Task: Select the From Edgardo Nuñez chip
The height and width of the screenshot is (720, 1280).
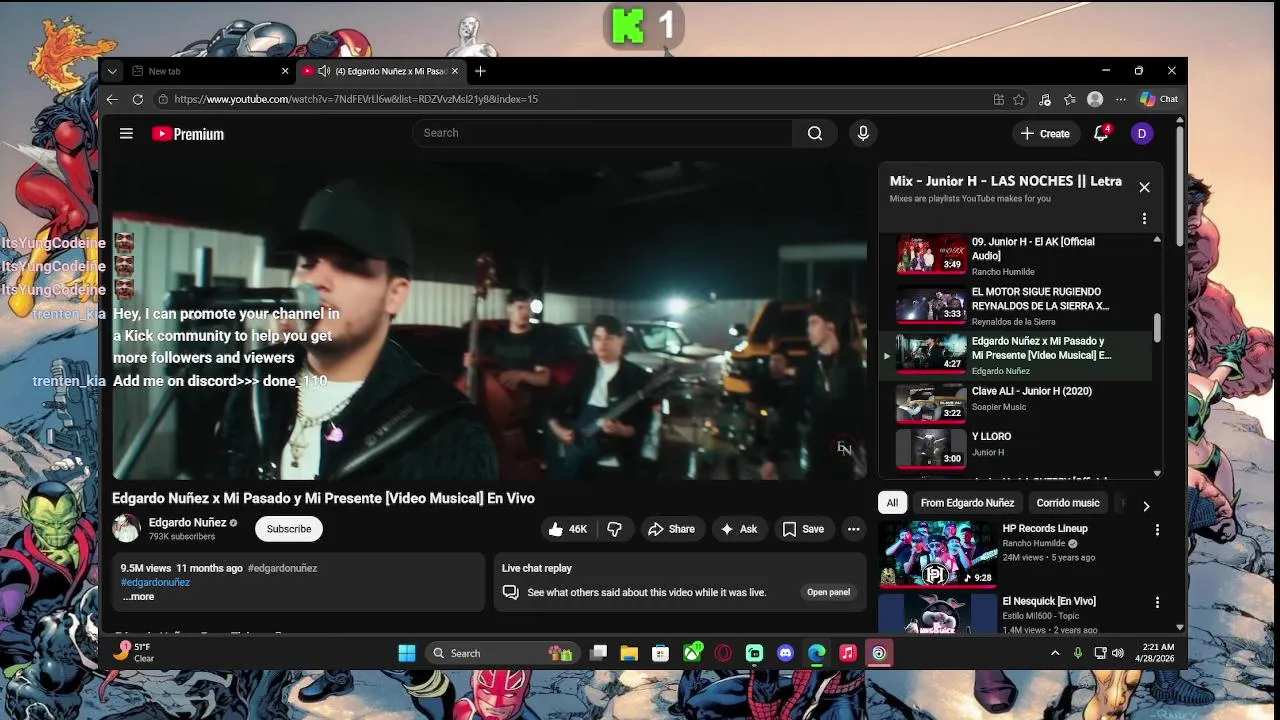Action: tap(967, 503)
